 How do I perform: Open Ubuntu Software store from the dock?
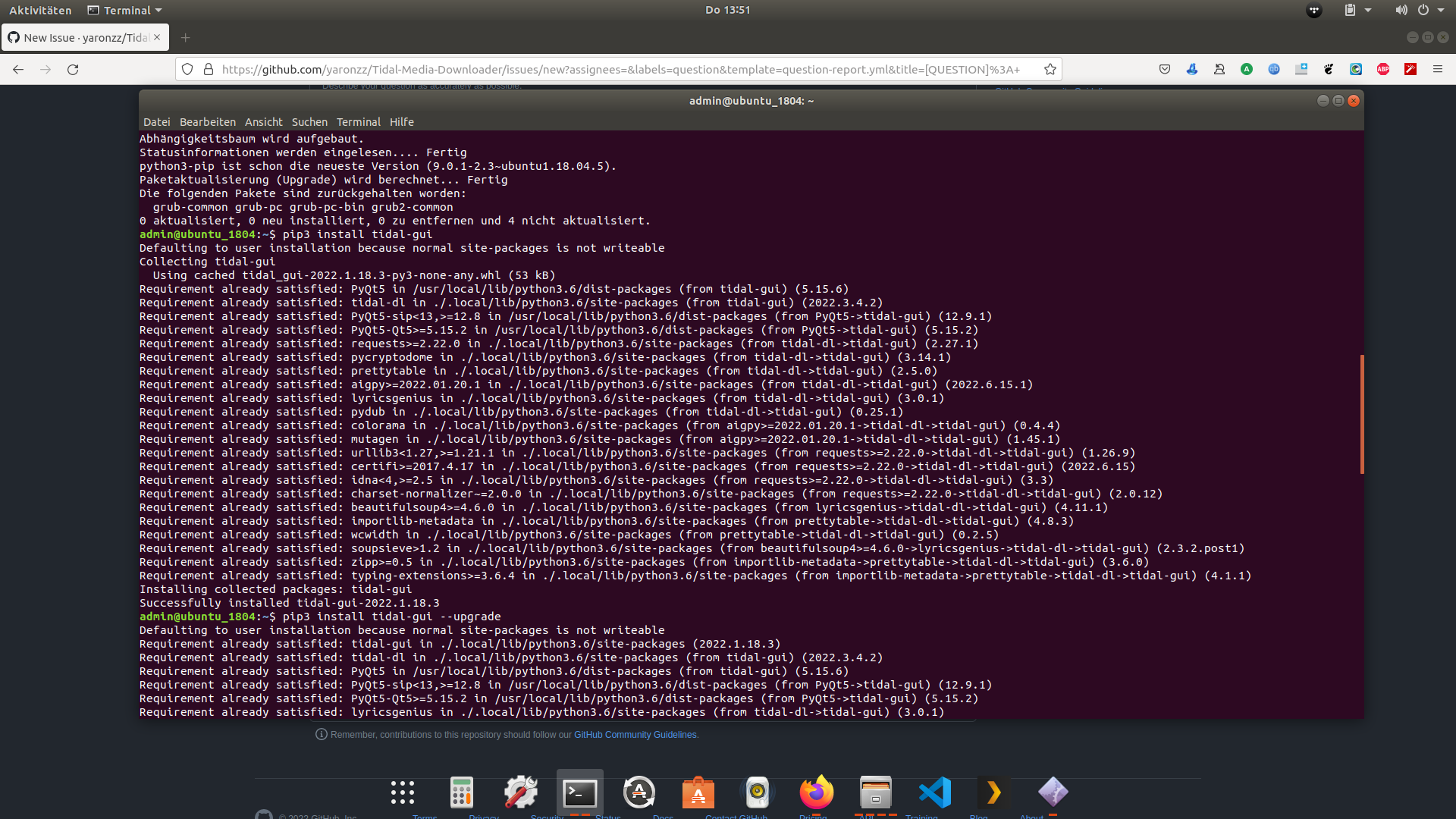pyautogui.click(x=698, y=795)
